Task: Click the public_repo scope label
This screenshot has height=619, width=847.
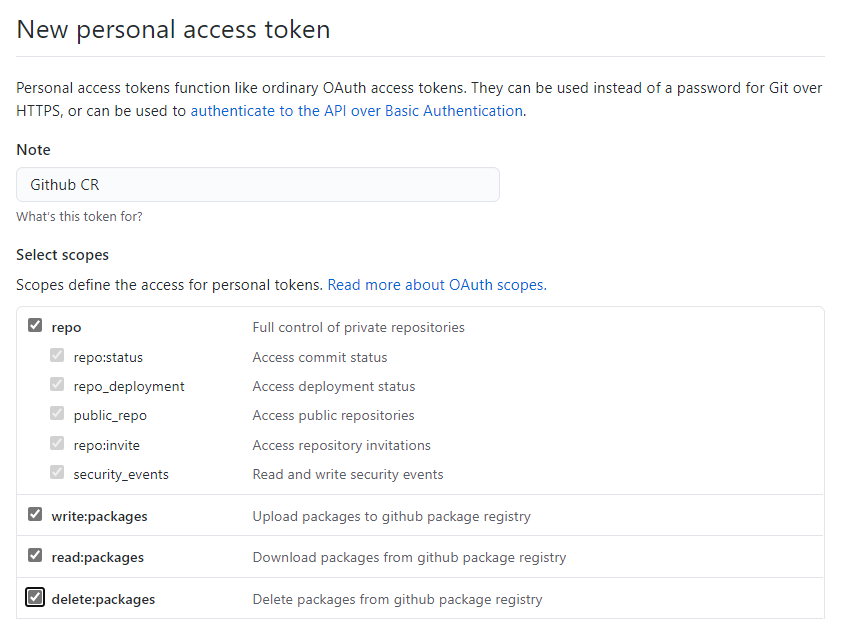Action: point(110,415)
